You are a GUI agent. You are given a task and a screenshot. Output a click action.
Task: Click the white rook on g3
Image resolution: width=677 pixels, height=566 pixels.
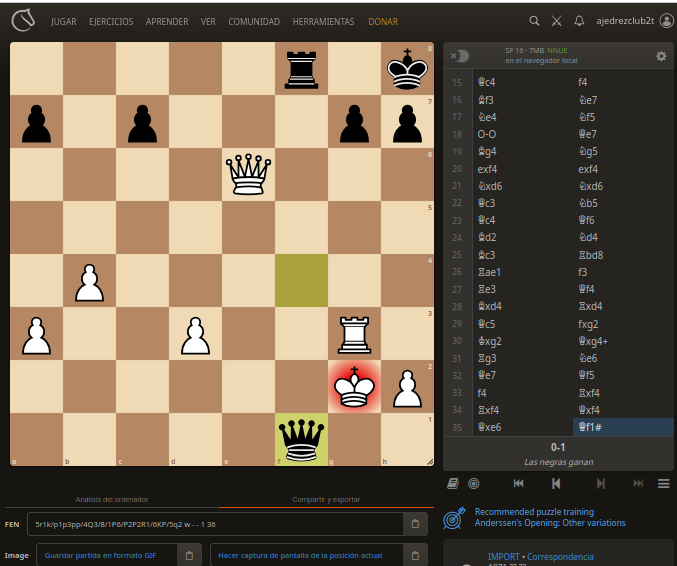[354, 334]
